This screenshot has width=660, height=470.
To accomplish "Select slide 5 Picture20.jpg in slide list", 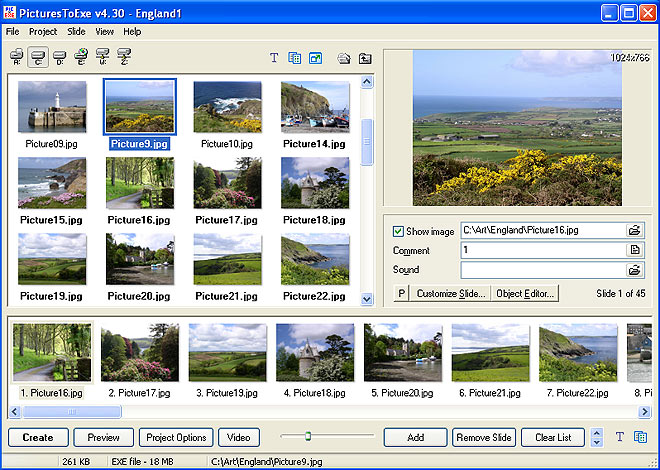I will pos(402,352).
